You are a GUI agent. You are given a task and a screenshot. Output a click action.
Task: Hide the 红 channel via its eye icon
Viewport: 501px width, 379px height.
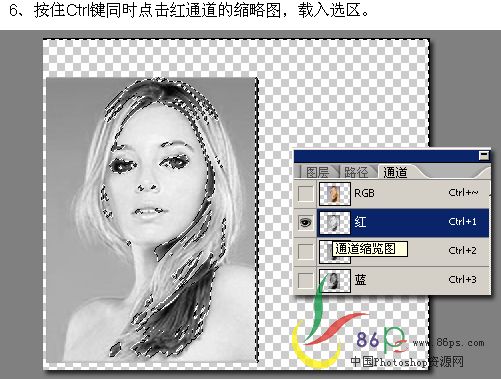point(305,222)
